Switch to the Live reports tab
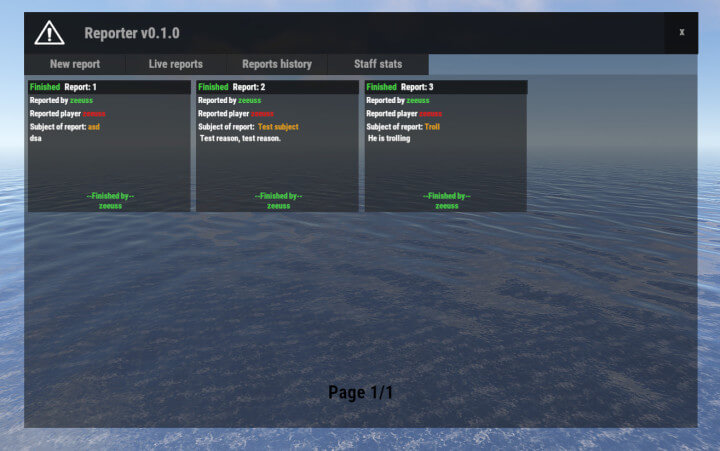Image resolution: width=720 pixels, height=451 pixels. (x=176, y=64)
